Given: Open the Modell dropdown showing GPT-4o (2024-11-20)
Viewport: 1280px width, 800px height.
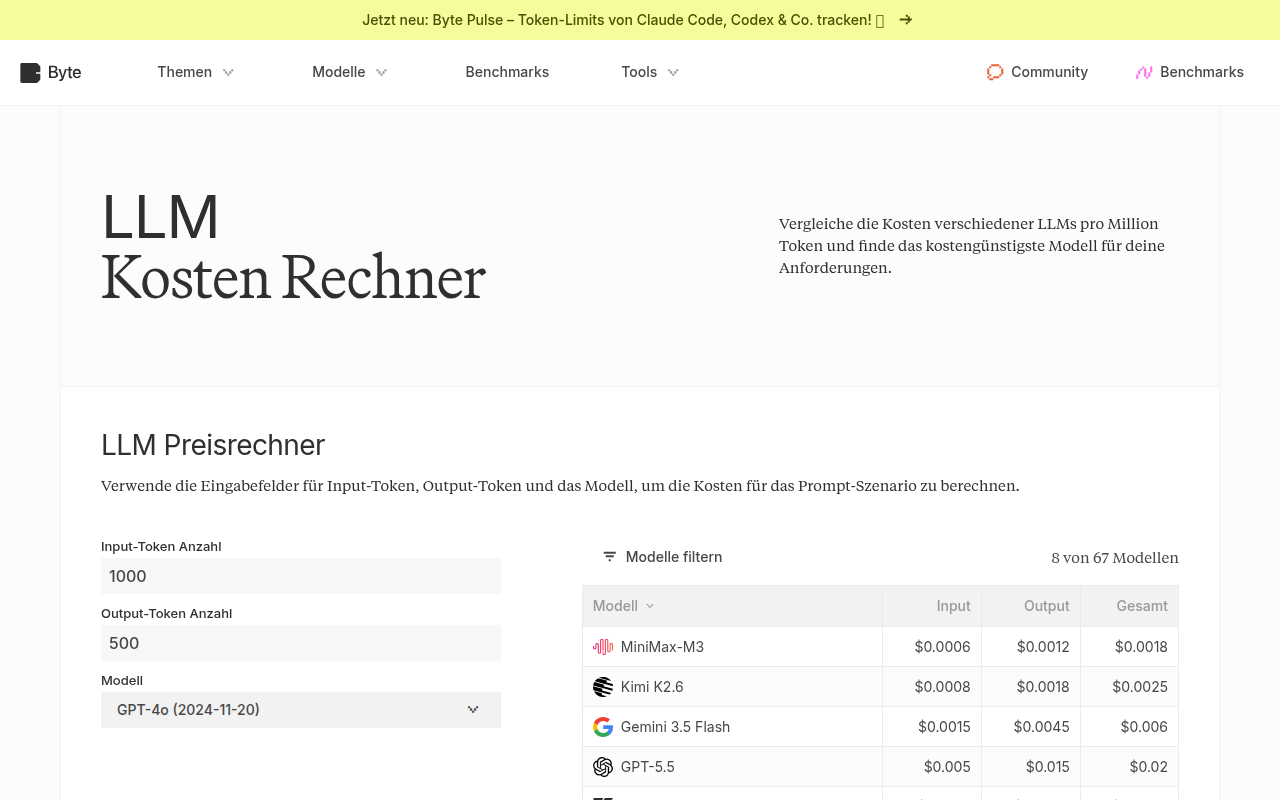Looking at the screenshot, I should click(x=301, y=710).
